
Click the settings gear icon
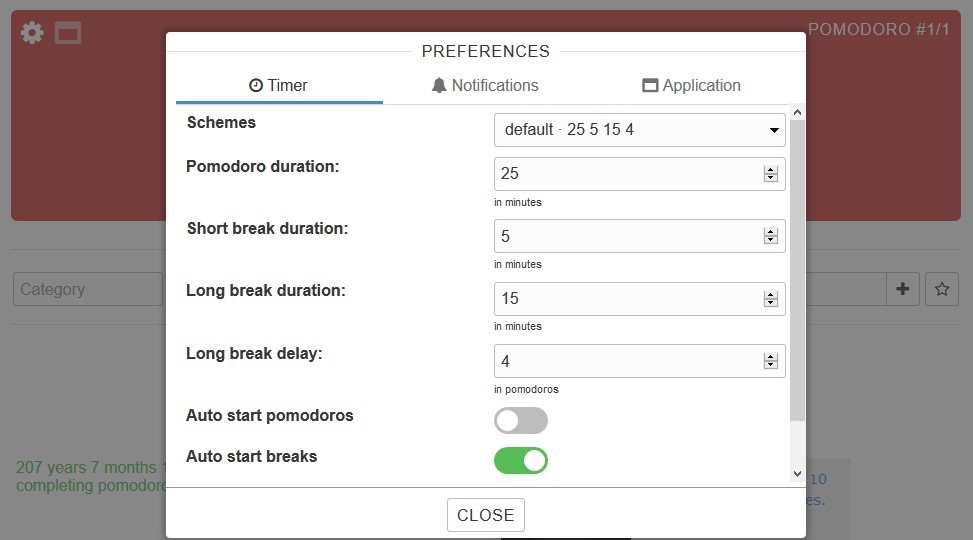coord(32,33)
